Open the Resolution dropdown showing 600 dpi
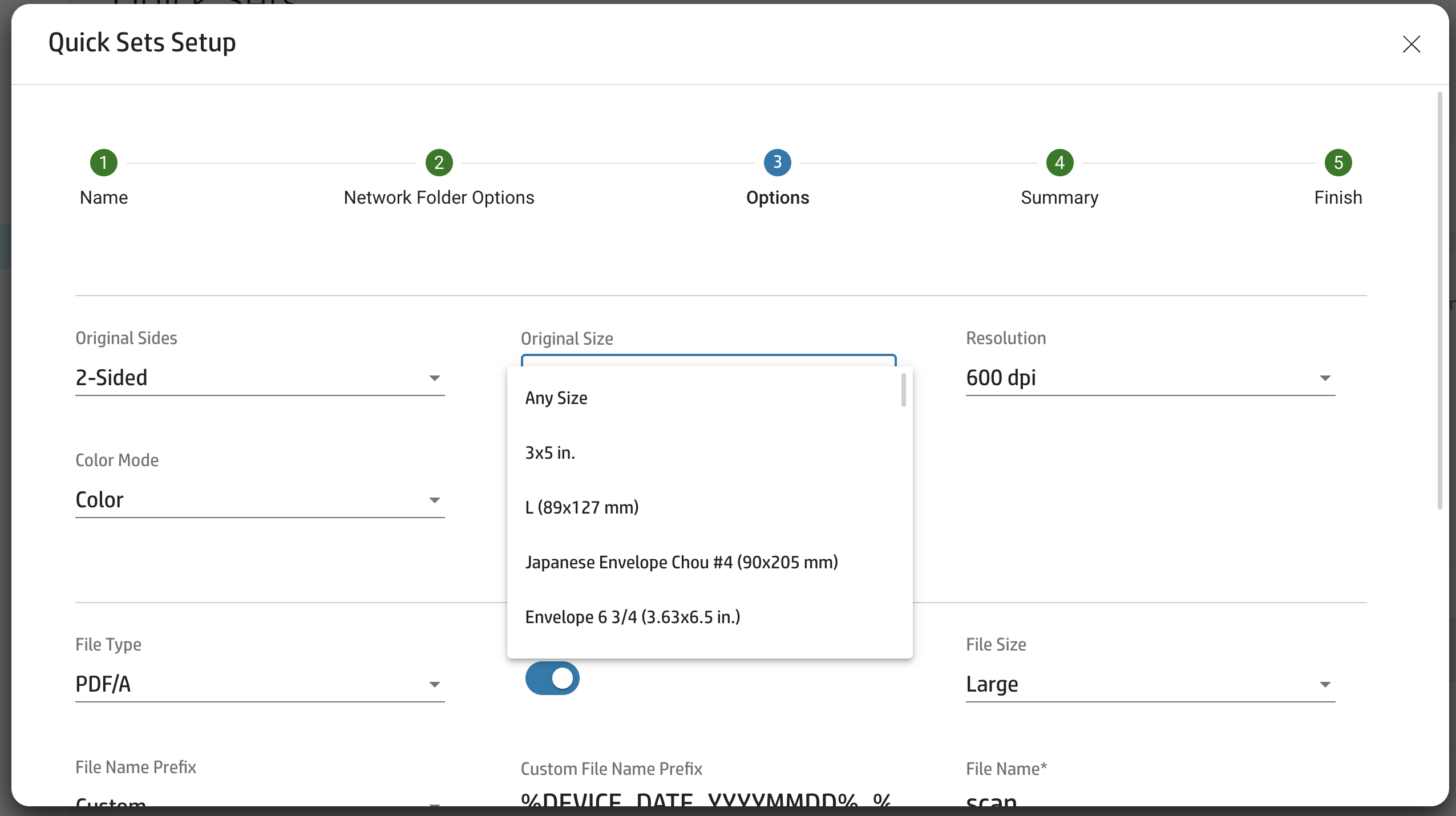 click(1325, 377)
